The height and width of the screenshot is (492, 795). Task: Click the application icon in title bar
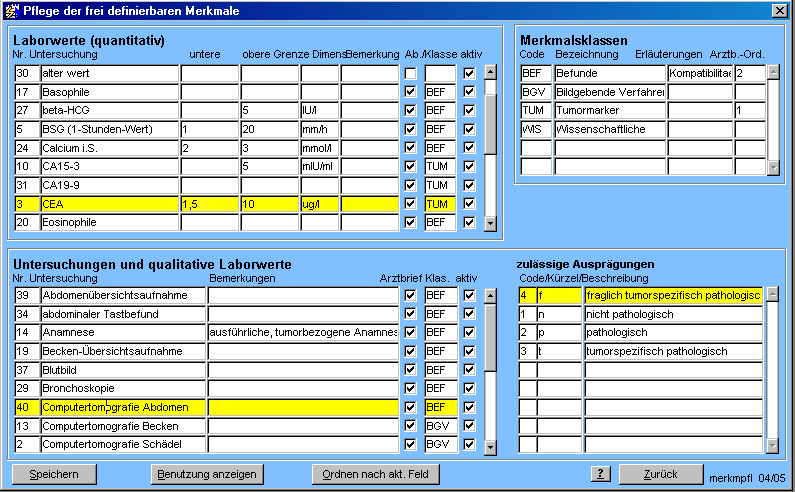10,10
